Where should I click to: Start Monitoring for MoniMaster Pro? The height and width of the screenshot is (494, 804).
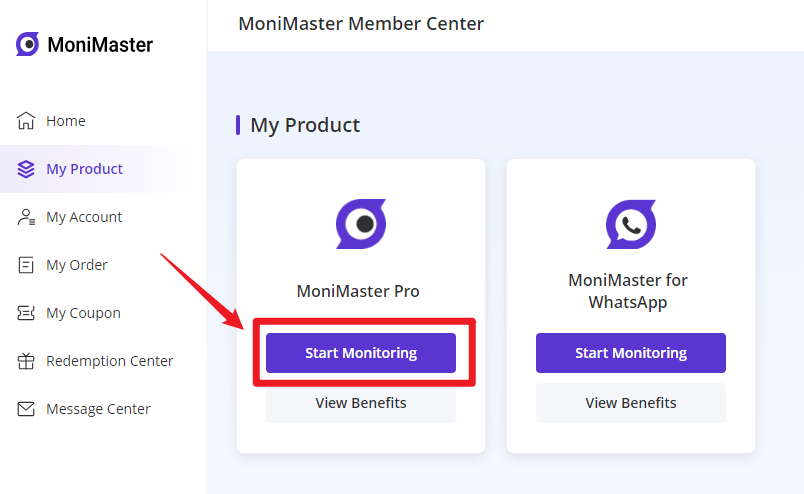pos(361,353)
